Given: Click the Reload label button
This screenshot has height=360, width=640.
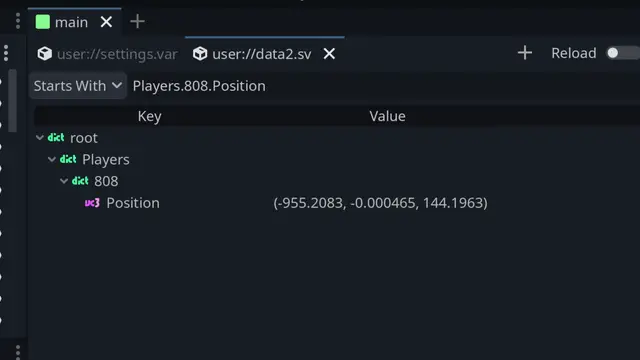Looking at the screenshot, I should point(573,53).
